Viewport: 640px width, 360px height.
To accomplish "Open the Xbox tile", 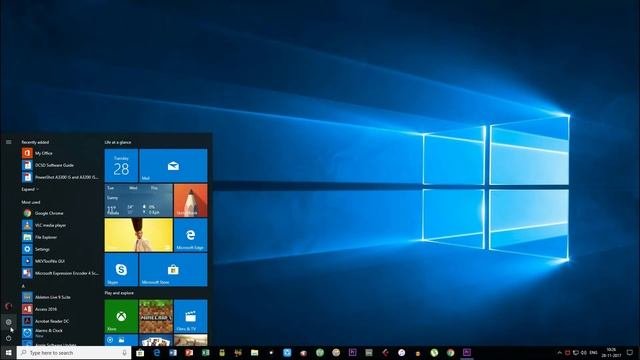I will 121,316.
